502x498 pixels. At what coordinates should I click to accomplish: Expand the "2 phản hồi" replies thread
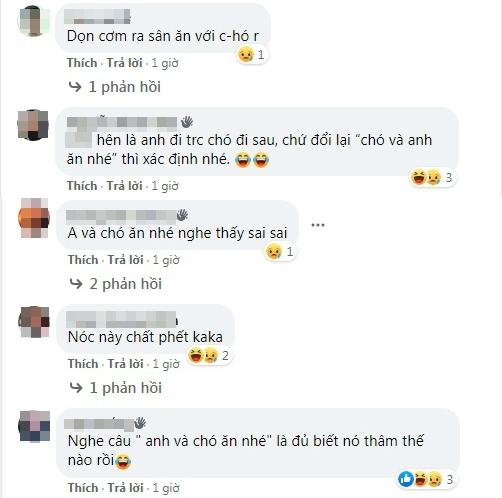tap(116, 284)
